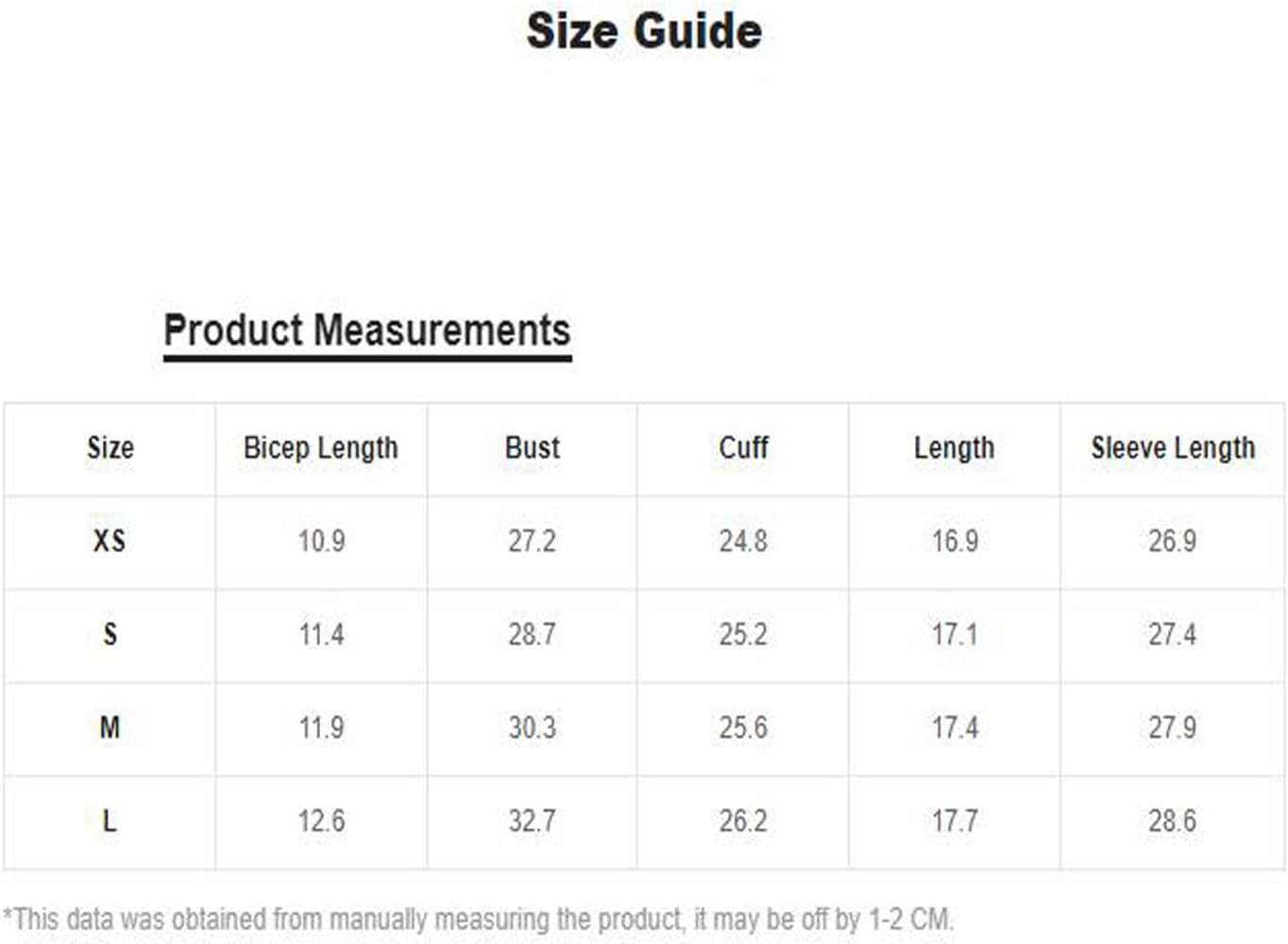Viewport: 1288px width, 944px height.
Task: Select M cuff value 25.6
Action: [x=743, y=728]
